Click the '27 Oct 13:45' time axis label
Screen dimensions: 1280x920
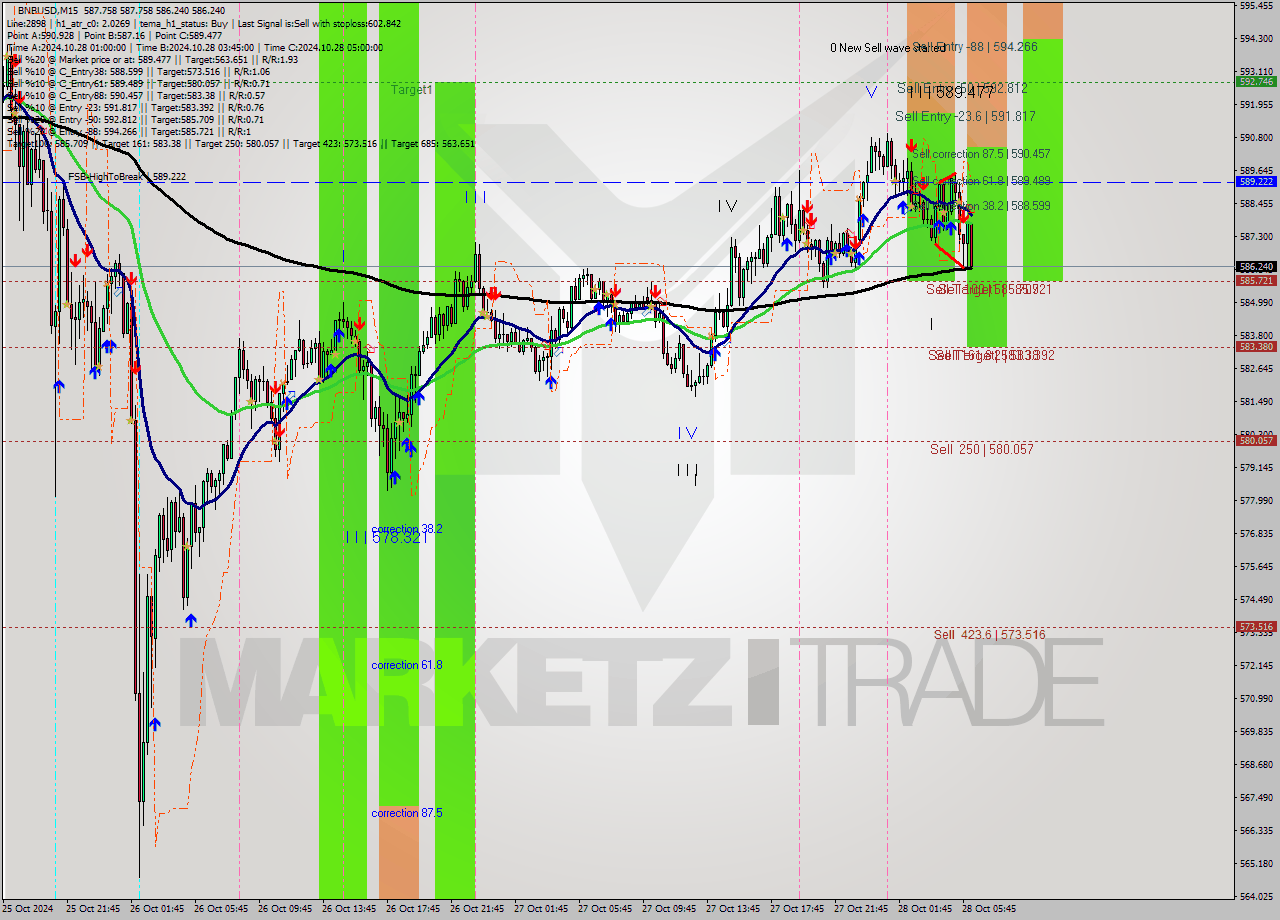(x=733, y=909)
